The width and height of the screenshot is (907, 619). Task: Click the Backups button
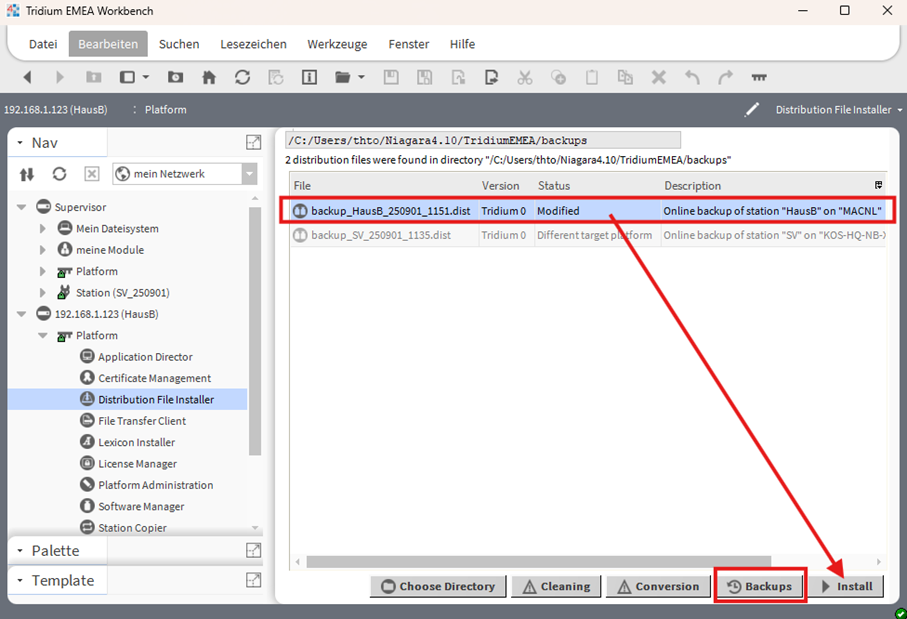click(x=760, y=587)
